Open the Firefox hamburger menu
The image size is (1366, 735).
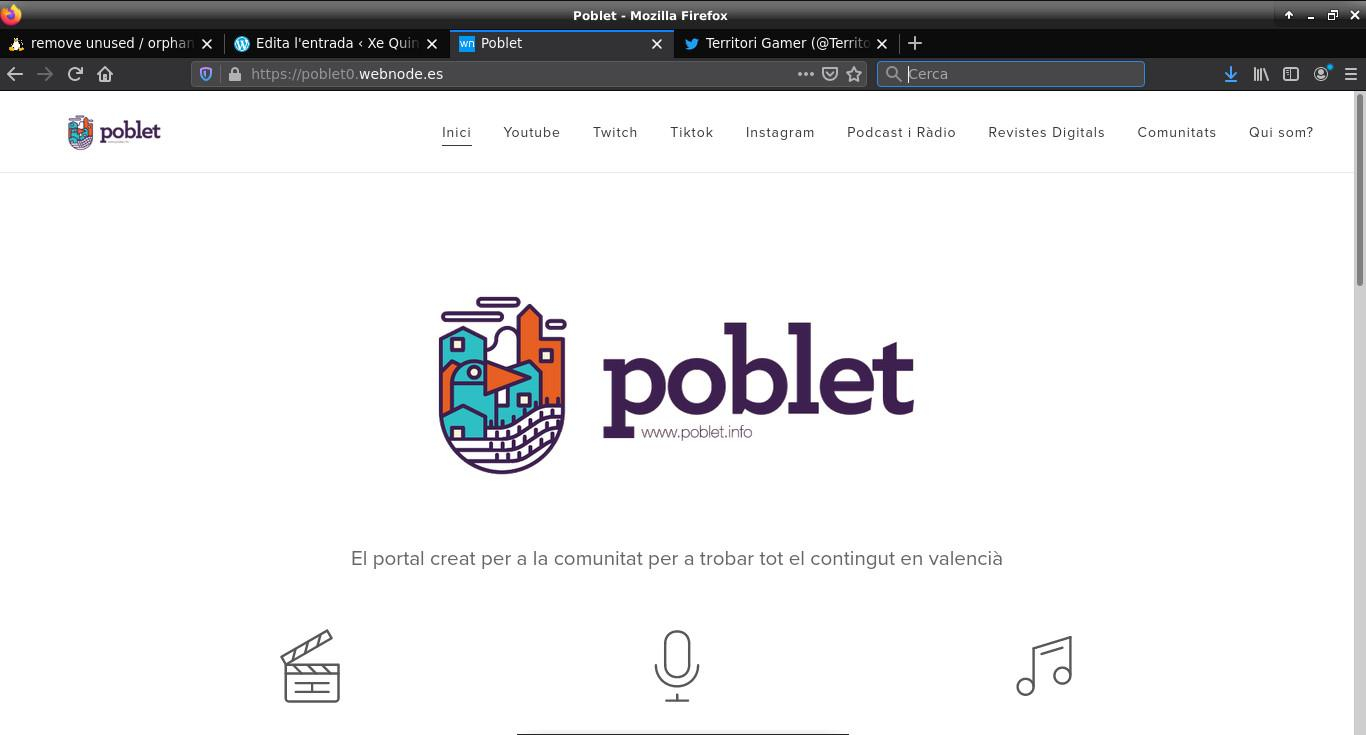click(x=1351, y=74)
